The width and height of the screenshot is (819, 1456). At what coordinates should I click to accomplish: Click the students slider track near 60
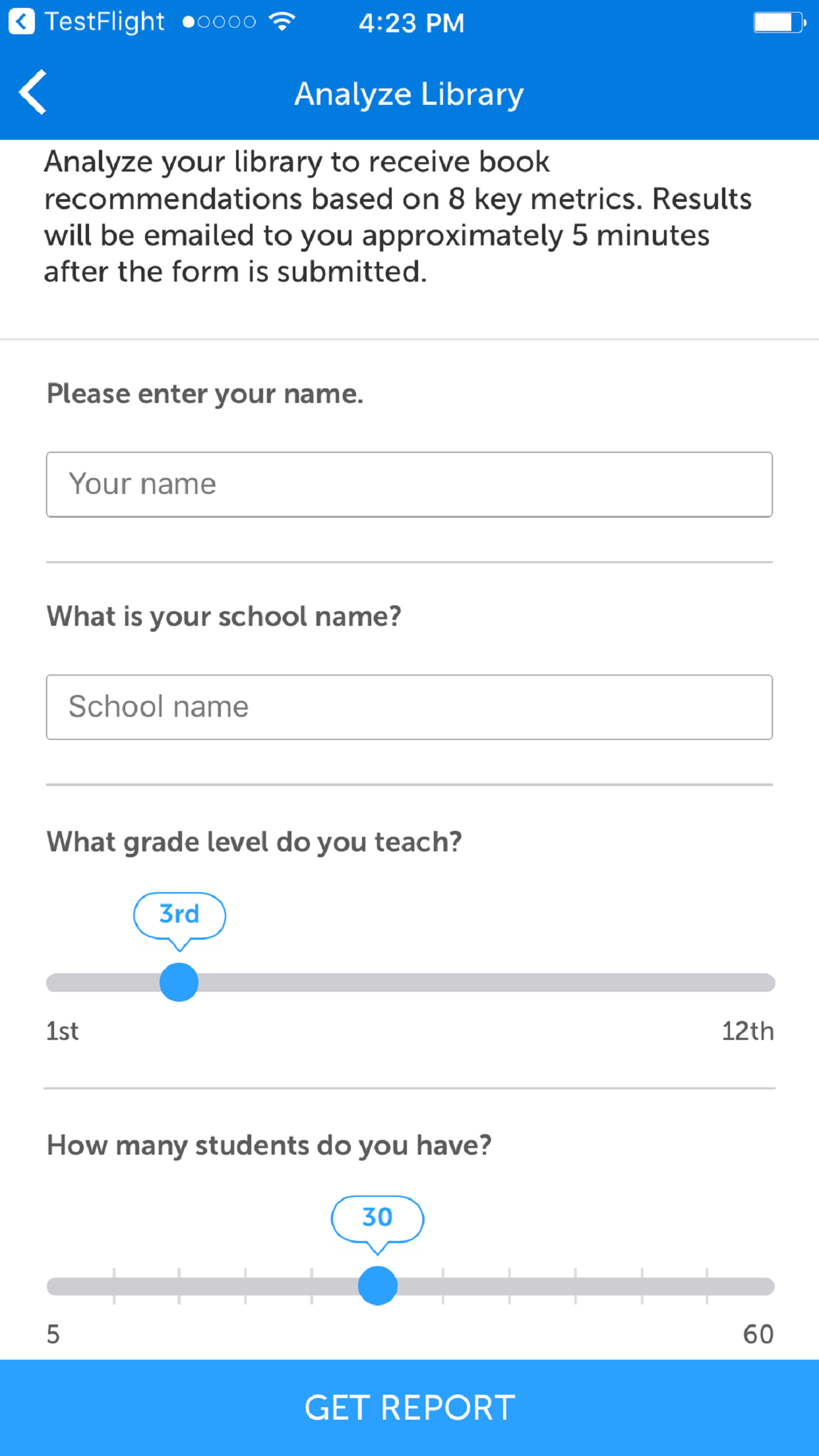pyautogui.click(x=752, y=1285)
